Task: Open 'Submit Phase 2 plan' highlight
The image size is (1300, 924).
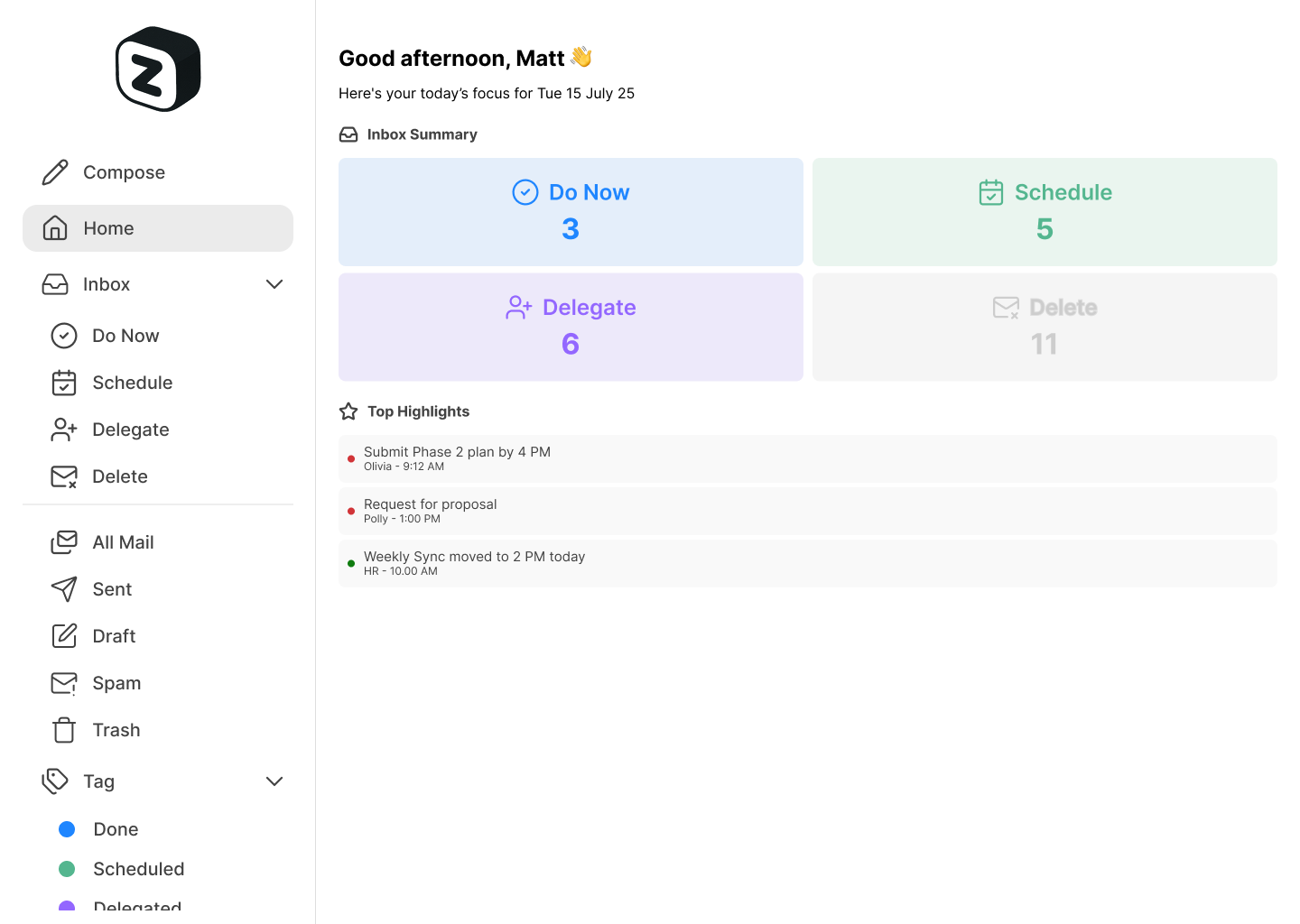Action: point(457,457)
